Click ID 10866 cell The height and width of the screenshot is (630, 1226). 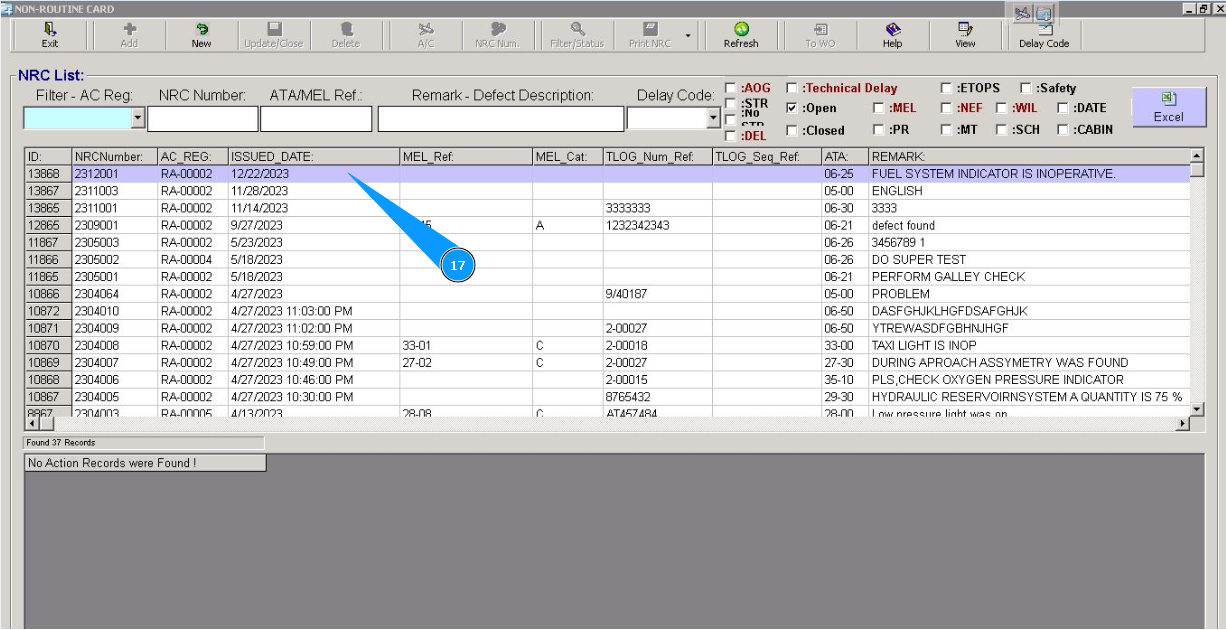pyautogui.click(x=47, y=294)
